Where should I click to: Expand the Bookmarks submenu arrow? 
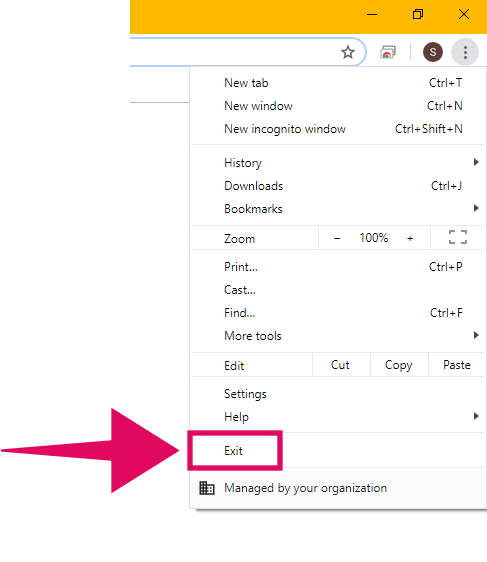click(x=476, y=208)
